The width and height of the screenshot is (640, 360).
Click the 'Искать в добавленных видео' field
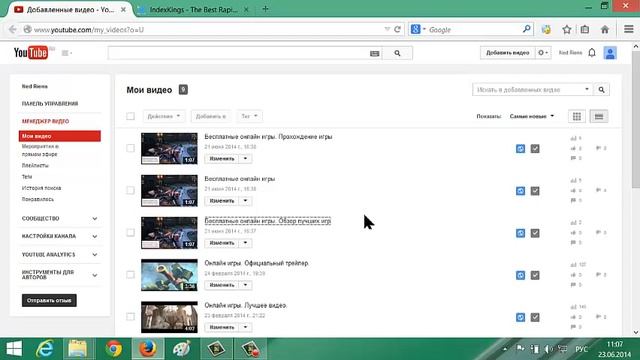pos(532,90)
